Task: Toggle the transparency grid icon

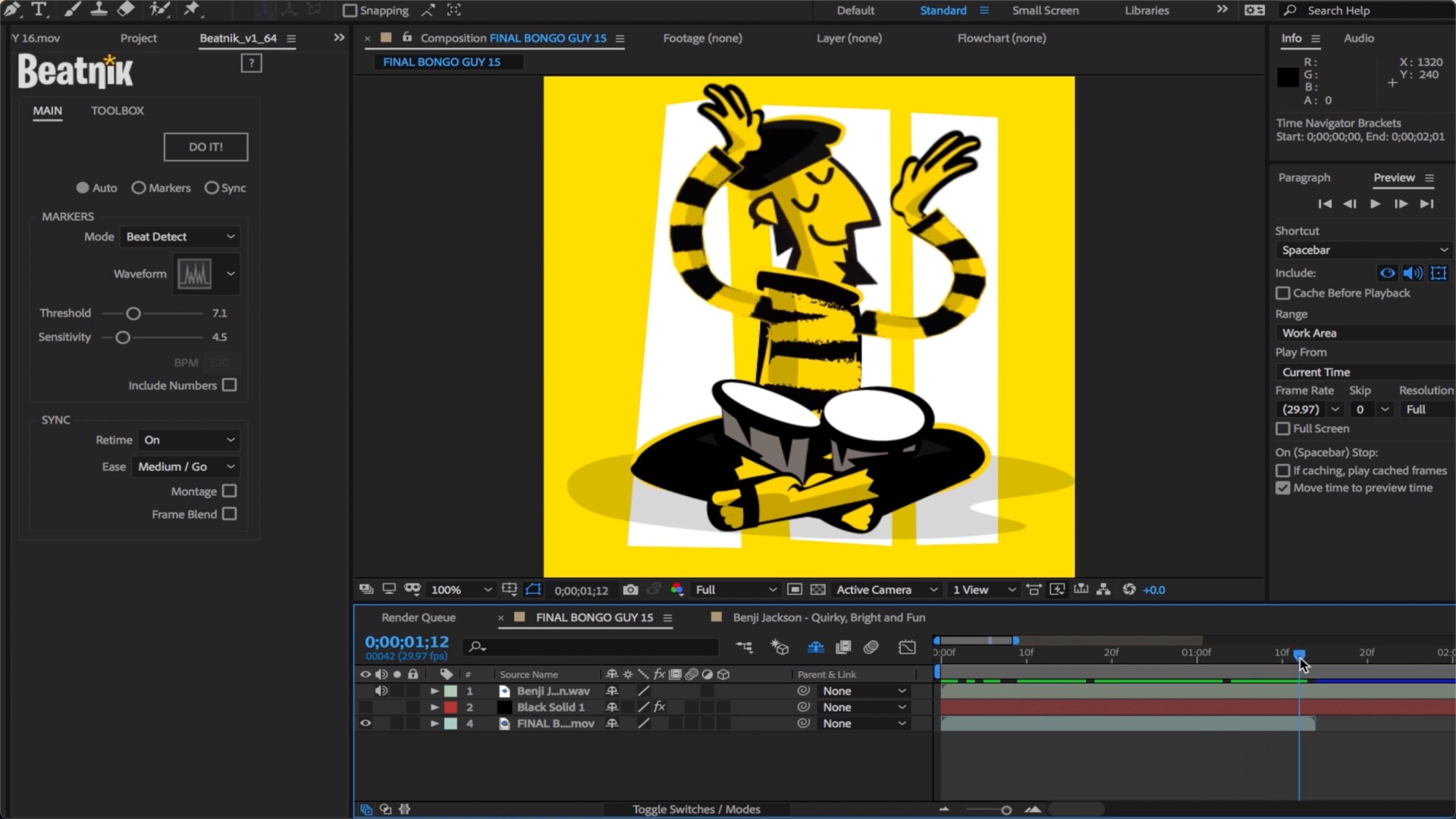Action: [818, 589]
